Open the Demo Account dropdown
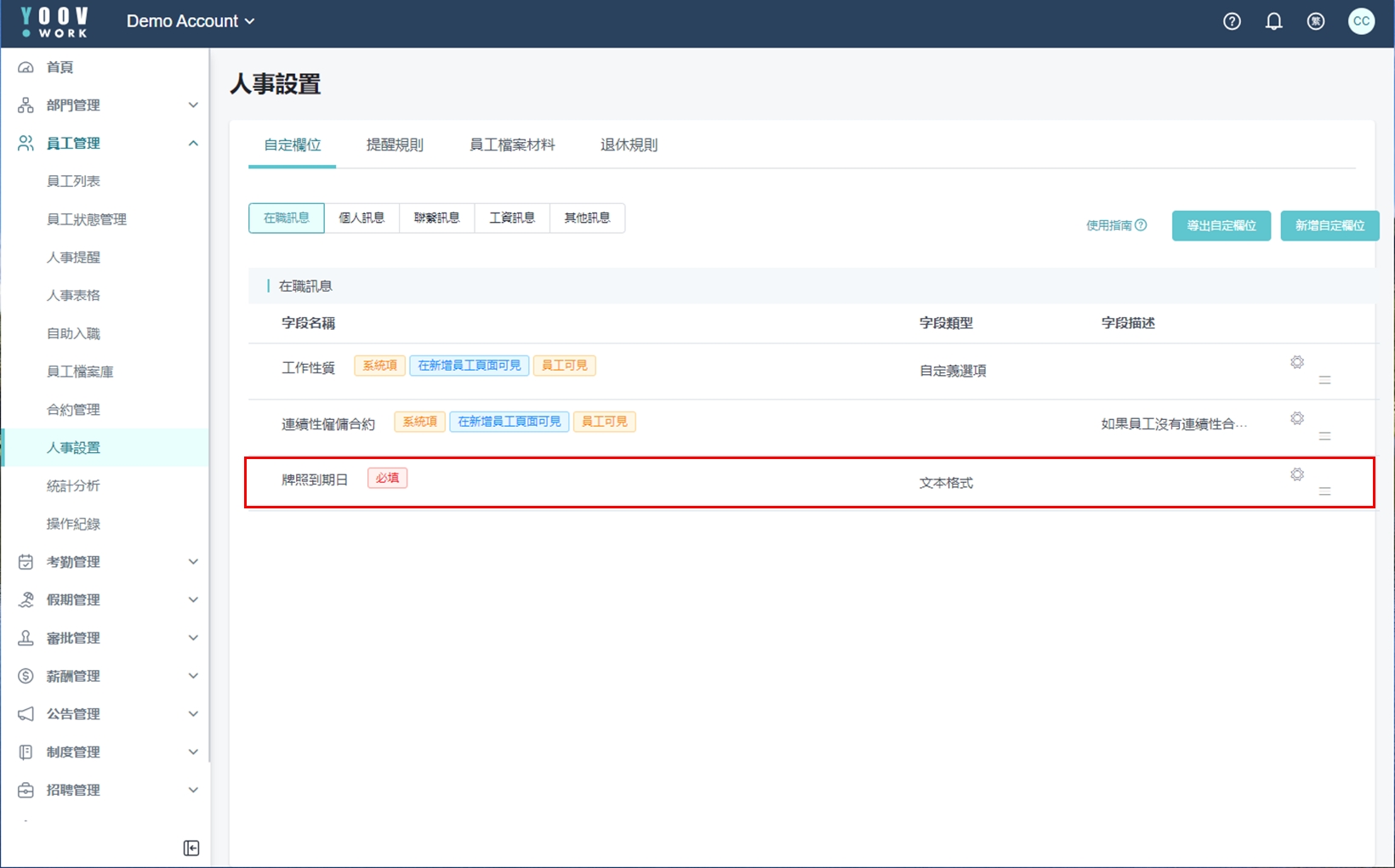1395x868 pixels. pyautogui.click(x=191, y=21)
